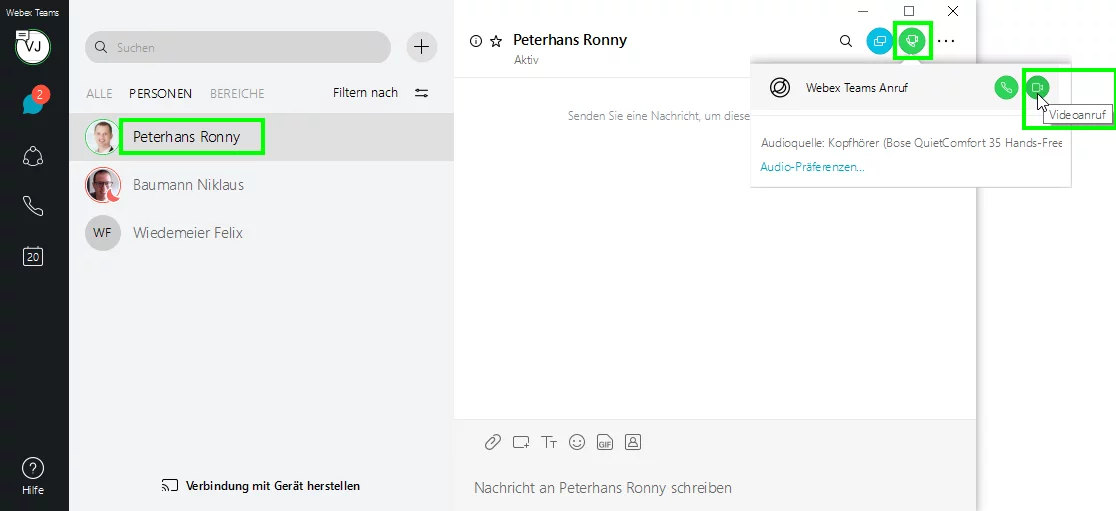
Task: Open Audio-Präferenzen link
Action: click(812, 167)
